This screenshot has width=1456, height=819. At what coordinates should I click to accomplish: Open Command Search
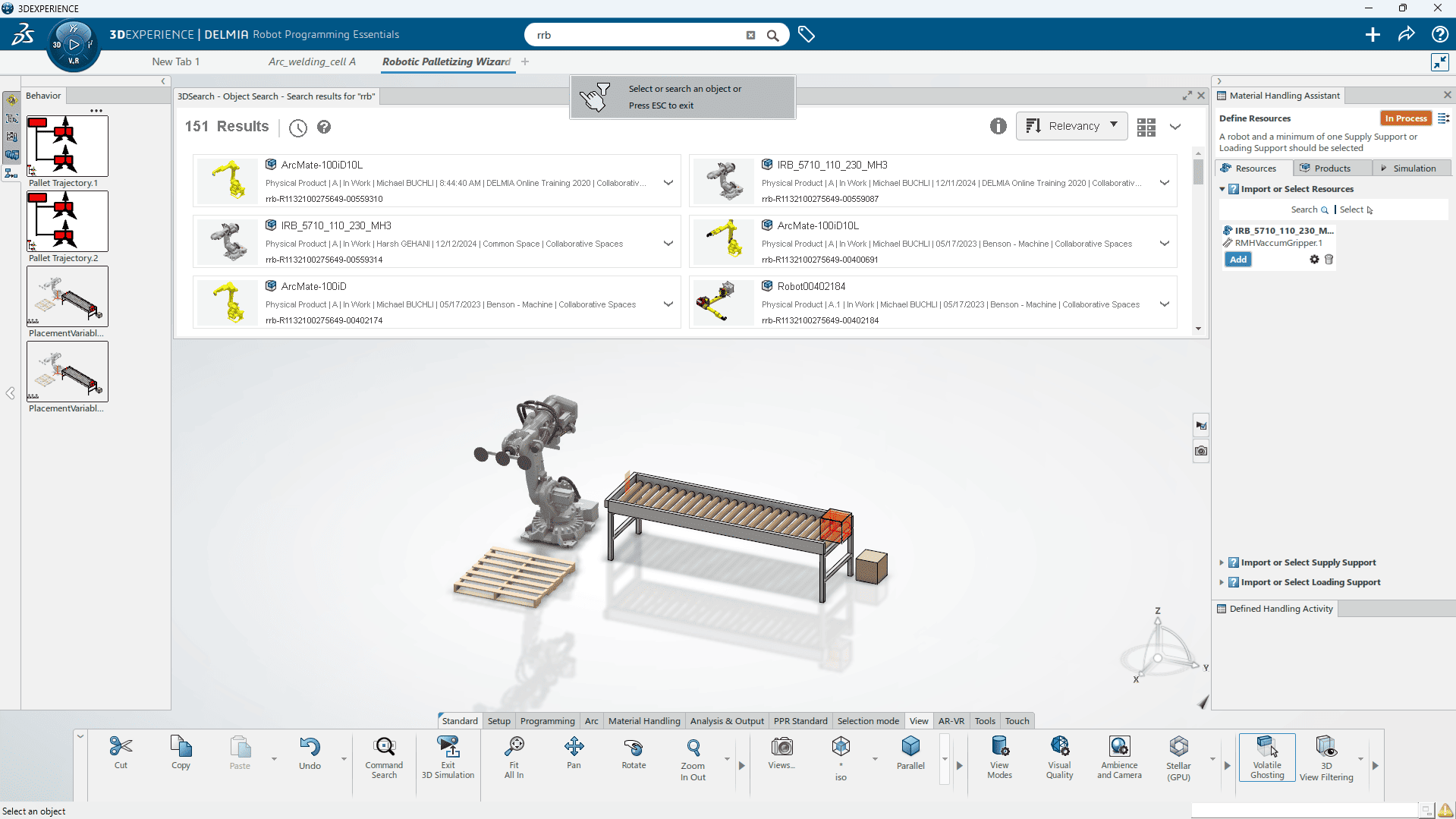(384, 757)
